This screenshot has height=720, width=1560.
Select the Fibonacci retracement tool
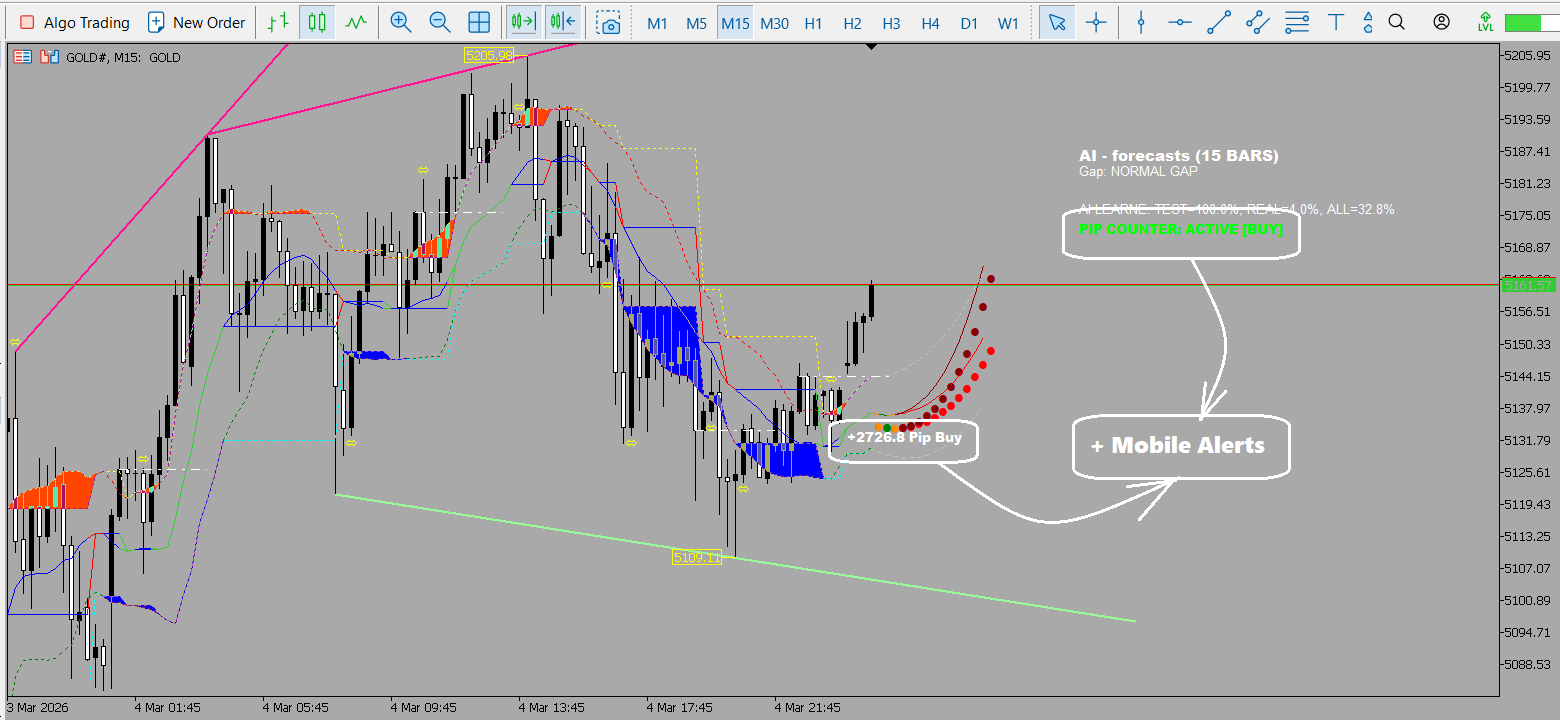[1297, 22]
